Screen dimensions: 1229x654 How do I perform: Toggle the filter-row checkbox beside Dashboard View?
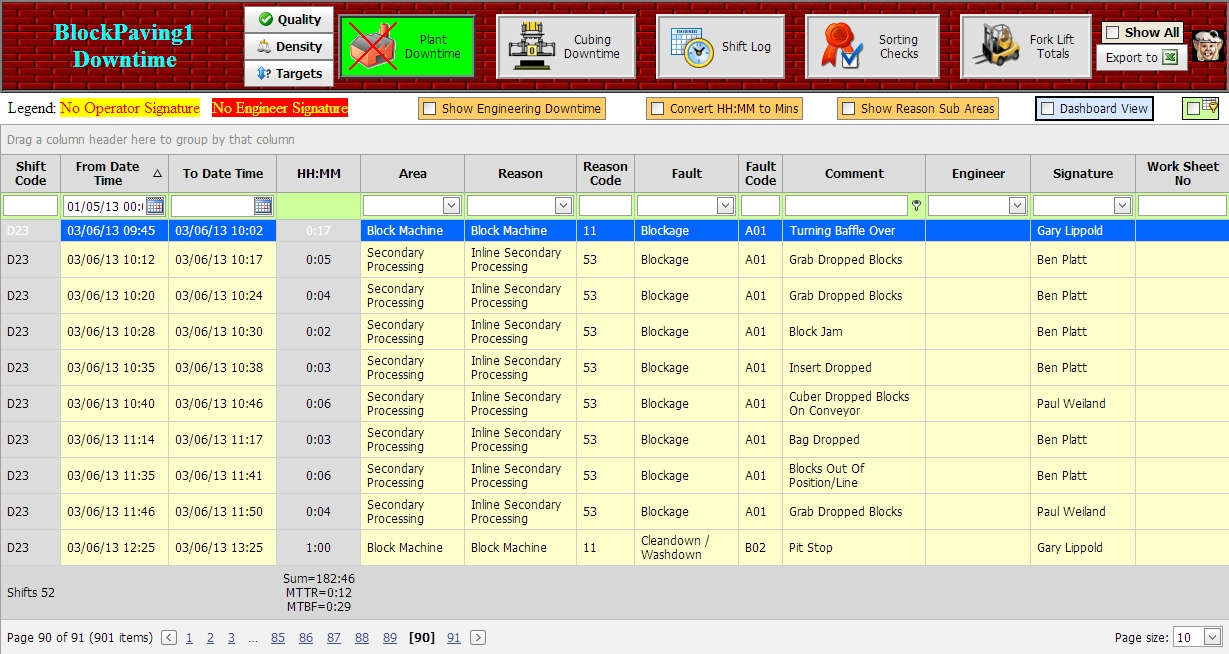tap(1193, 109)
